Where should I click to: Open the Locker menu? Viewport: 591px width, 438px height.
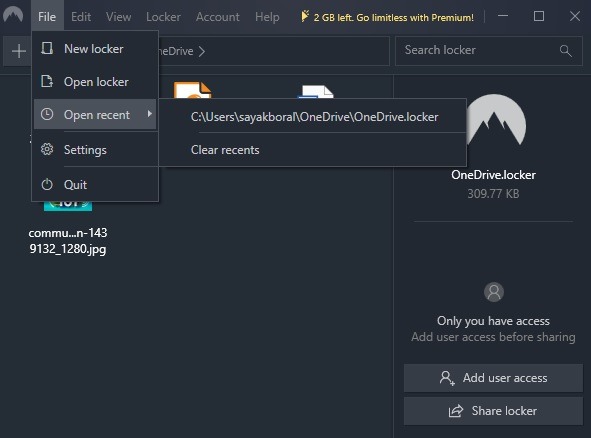(163, 17)
